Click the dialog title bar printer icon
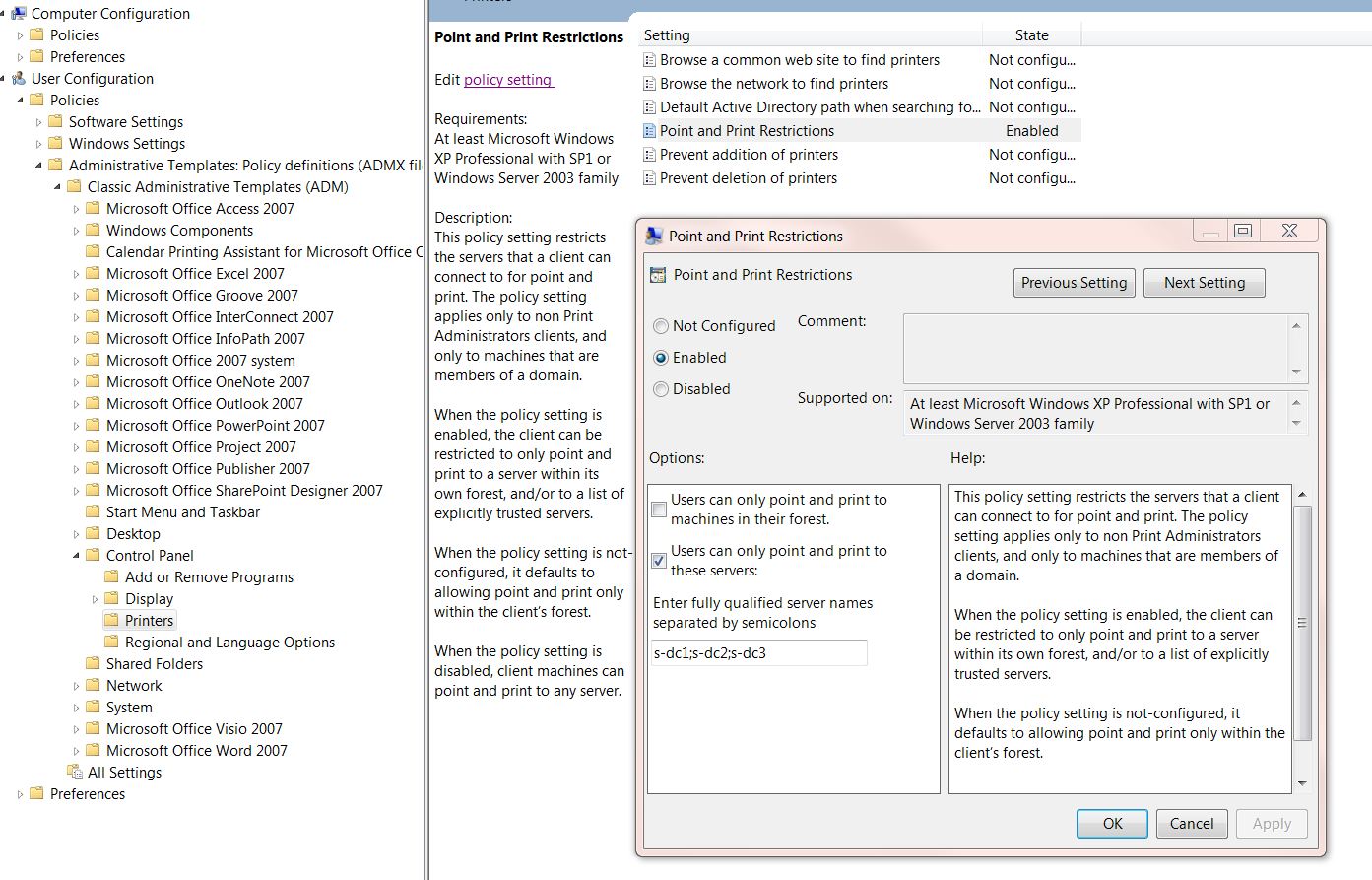This screenshot has height=880, width=1372. click(x=654, y=236)
